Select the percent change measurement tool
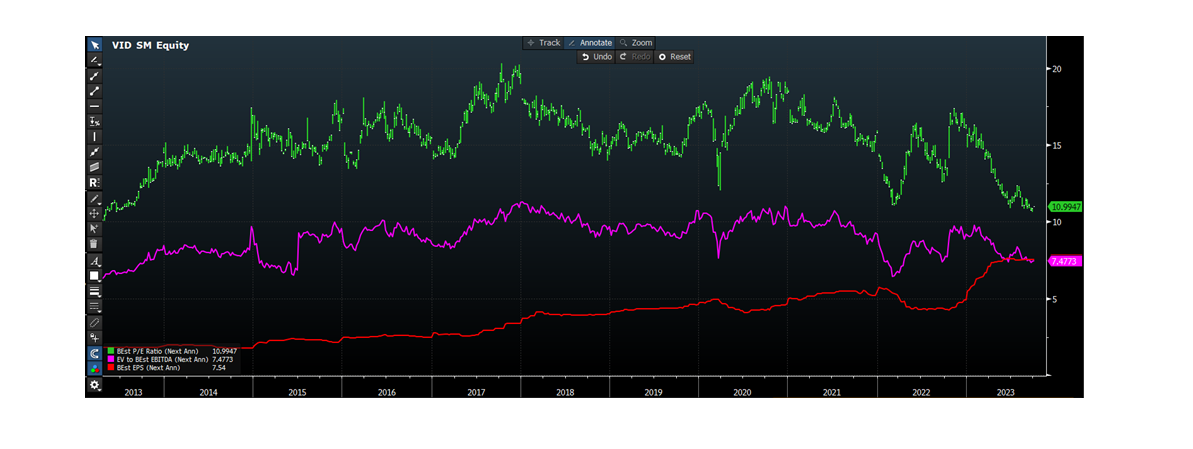Screen dimensions: 1193x449 (95, 120)
